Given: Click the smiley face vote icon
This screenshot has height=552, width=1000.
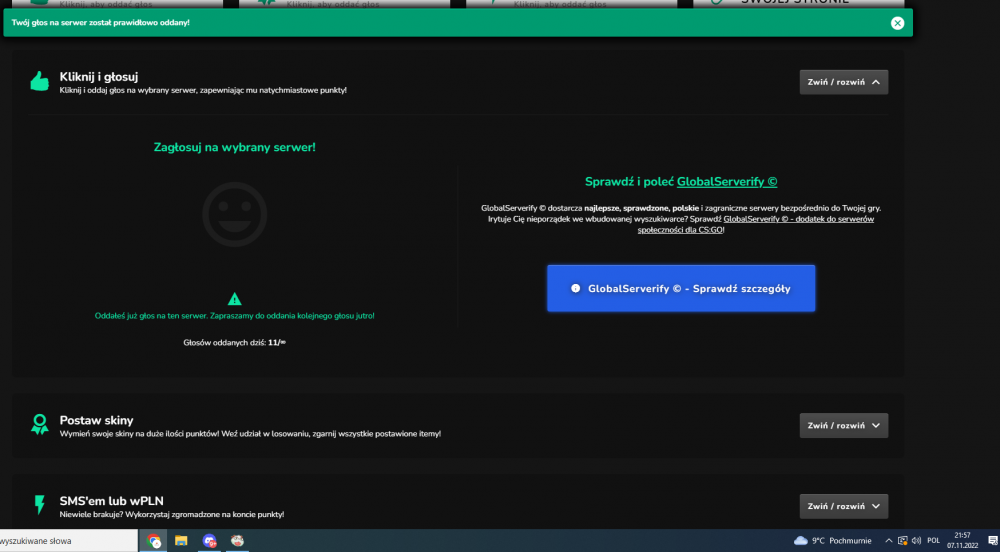Looking at the screenshot, I should [235, 214].
